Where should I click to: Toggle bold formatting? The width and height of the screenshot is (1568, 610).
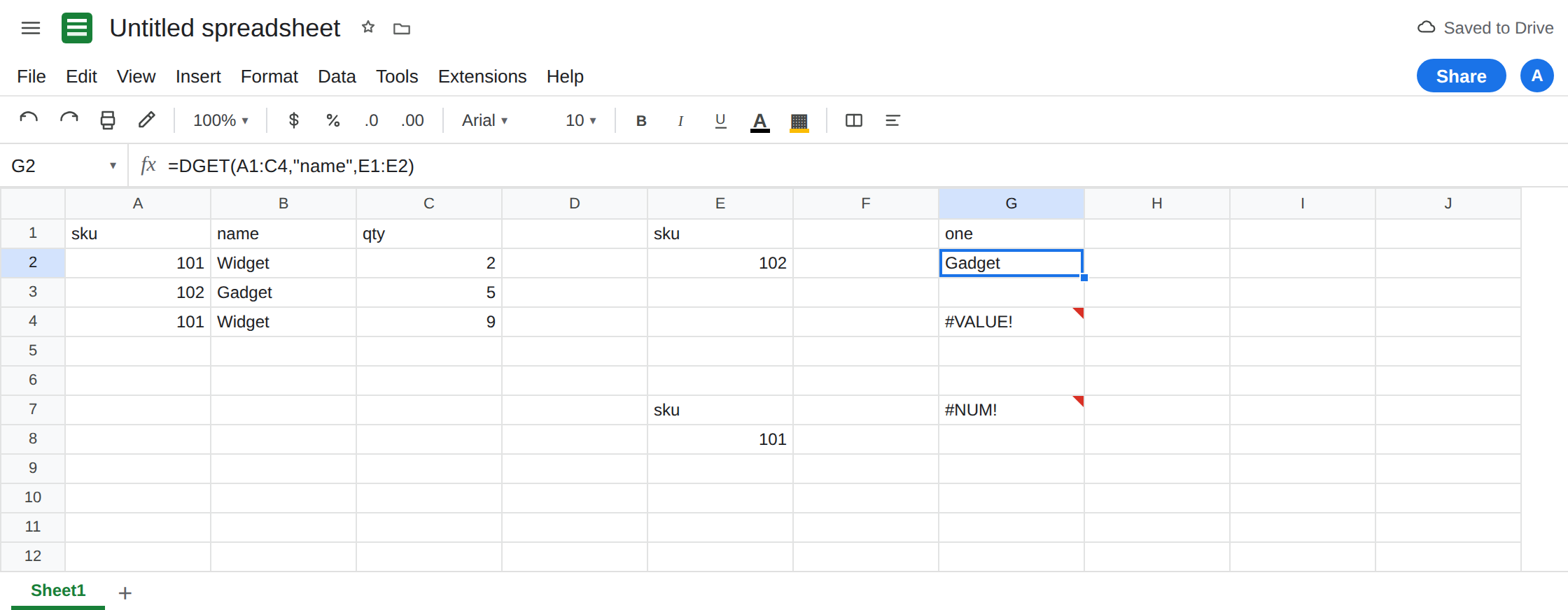pos(641,120)
